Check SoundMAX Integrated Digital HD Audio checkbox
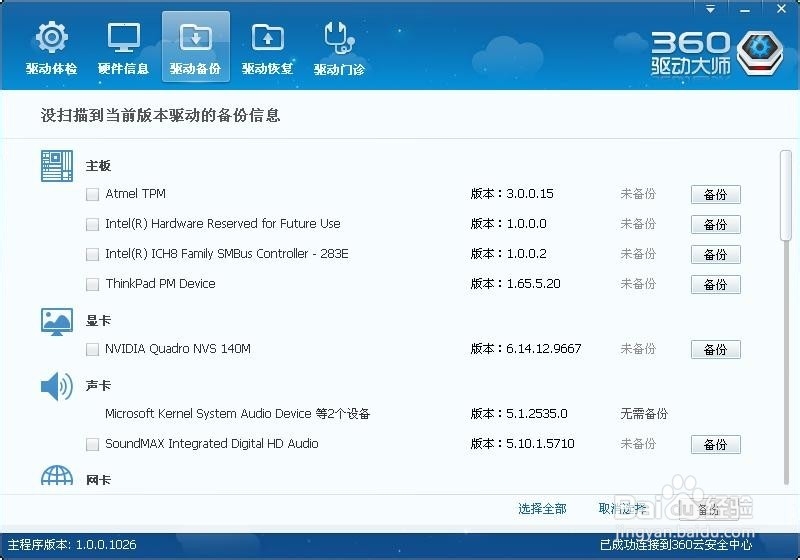 (x=92, y=444)
